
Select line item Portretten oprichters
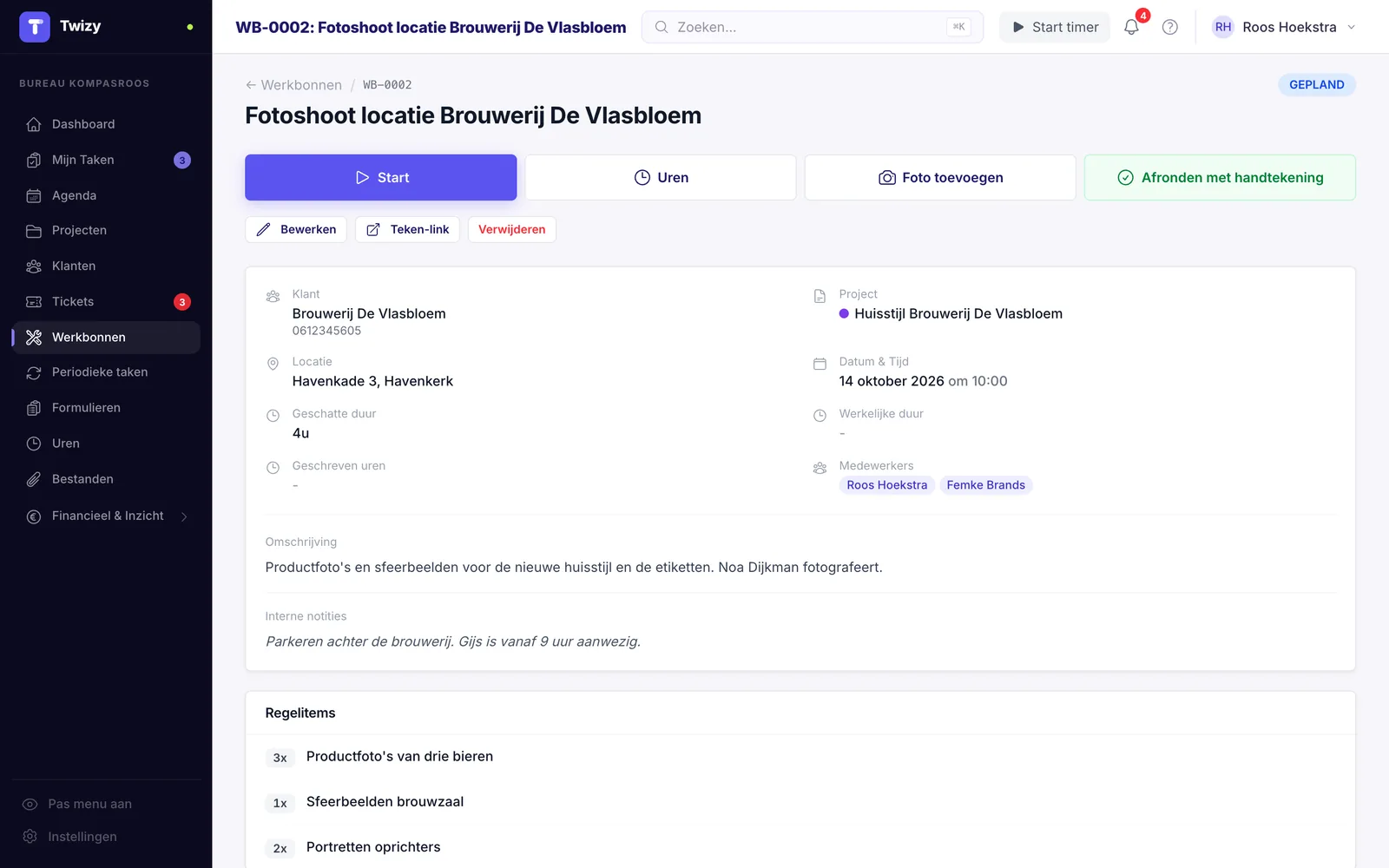[x=373, y=847]
